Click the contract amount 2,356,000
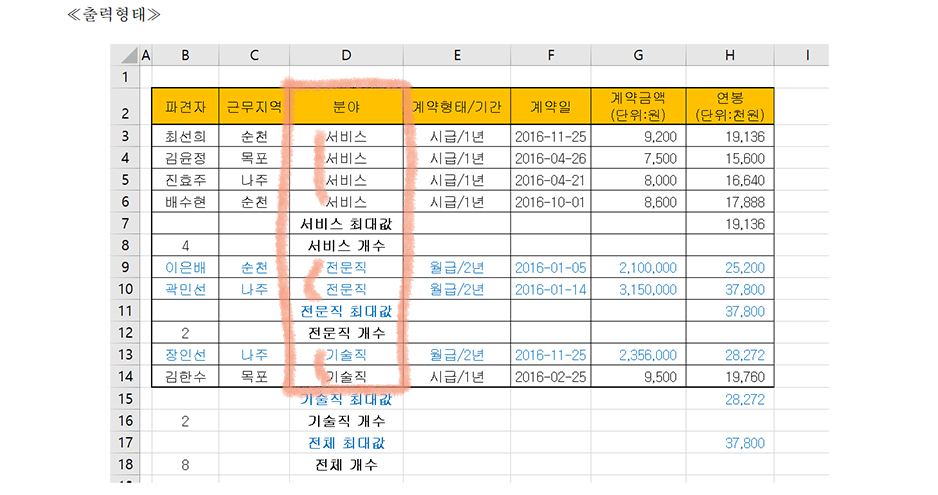Screen dimensions: 938x495 [638, 355]
